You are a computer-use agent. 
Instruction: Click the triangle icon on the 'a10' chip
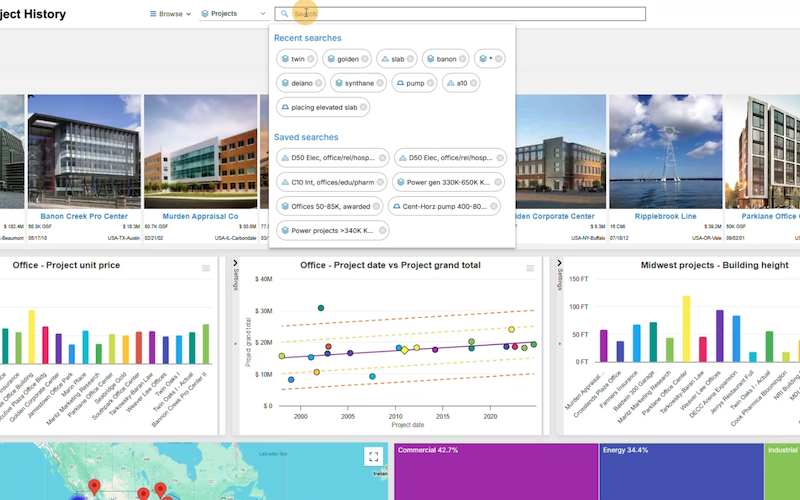point(451,83)
